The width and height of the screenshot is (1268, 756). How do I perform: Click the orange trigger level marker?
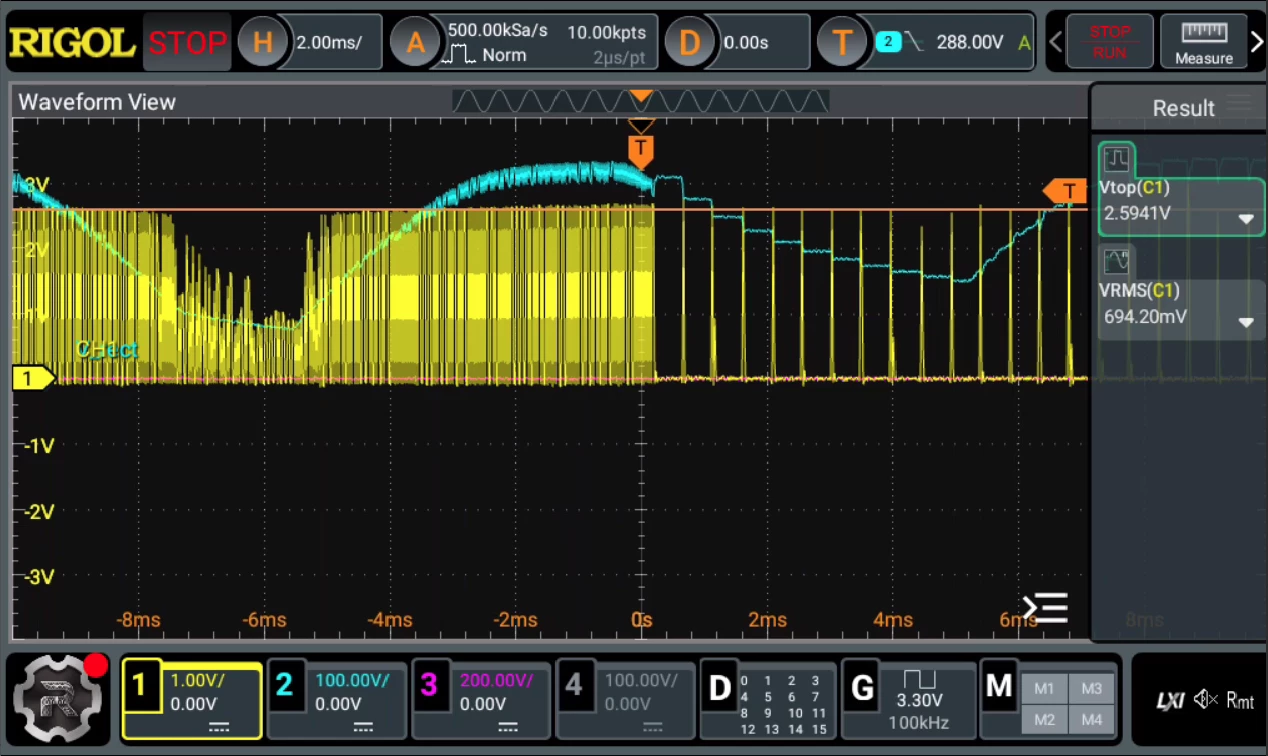click(x=1066, y=191)
